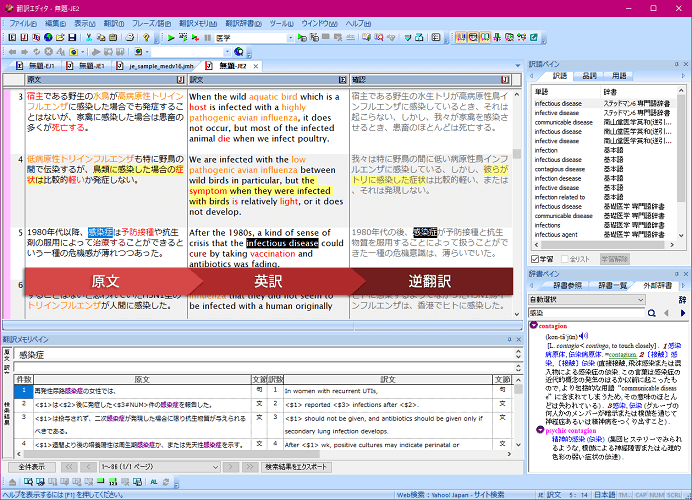Select the 品詞 tab in translation pane
This screenshot has height=500, width=692.
point(589,76)
